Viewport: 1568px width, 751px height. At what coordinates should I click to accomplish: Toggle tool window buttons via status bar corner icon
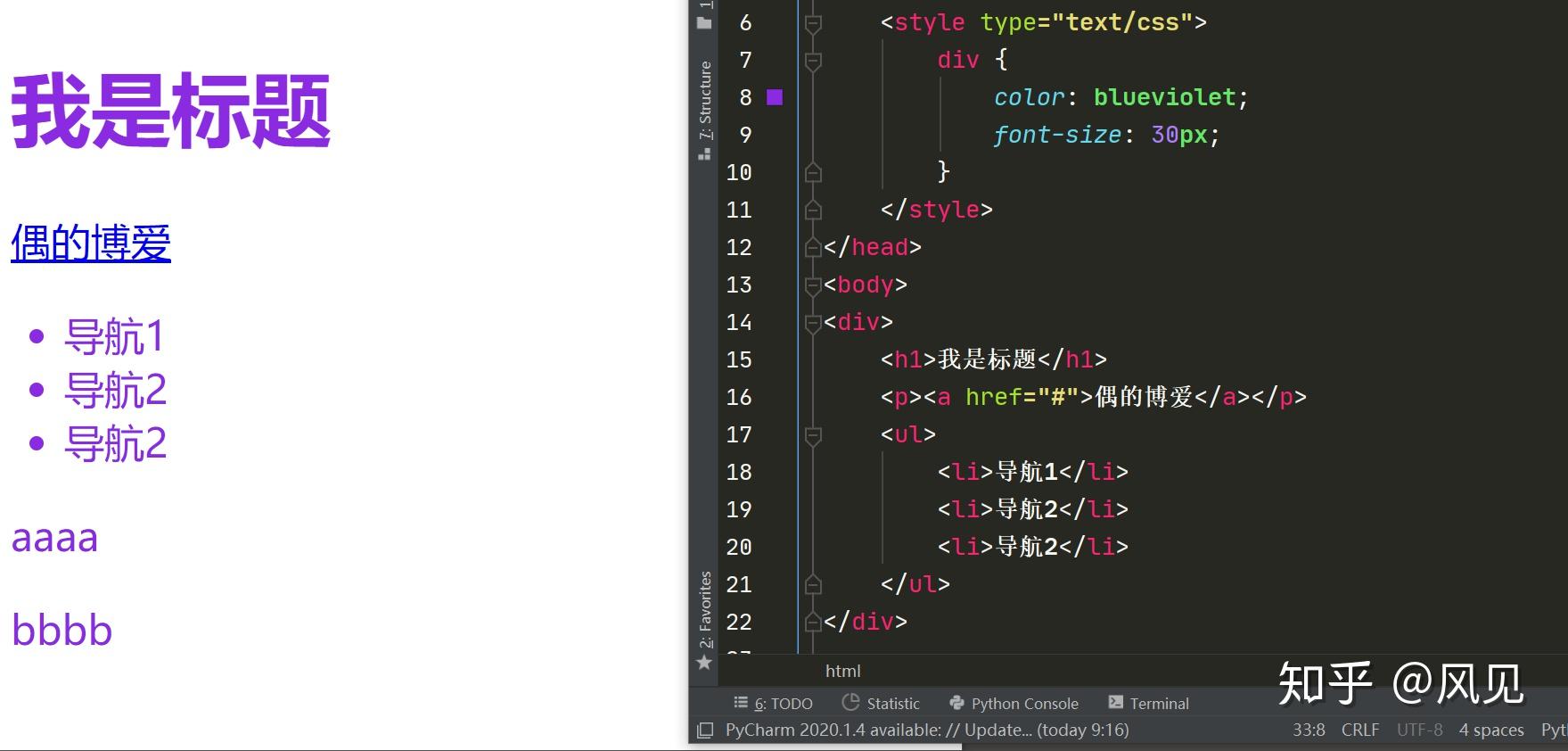tap(704, 730)
